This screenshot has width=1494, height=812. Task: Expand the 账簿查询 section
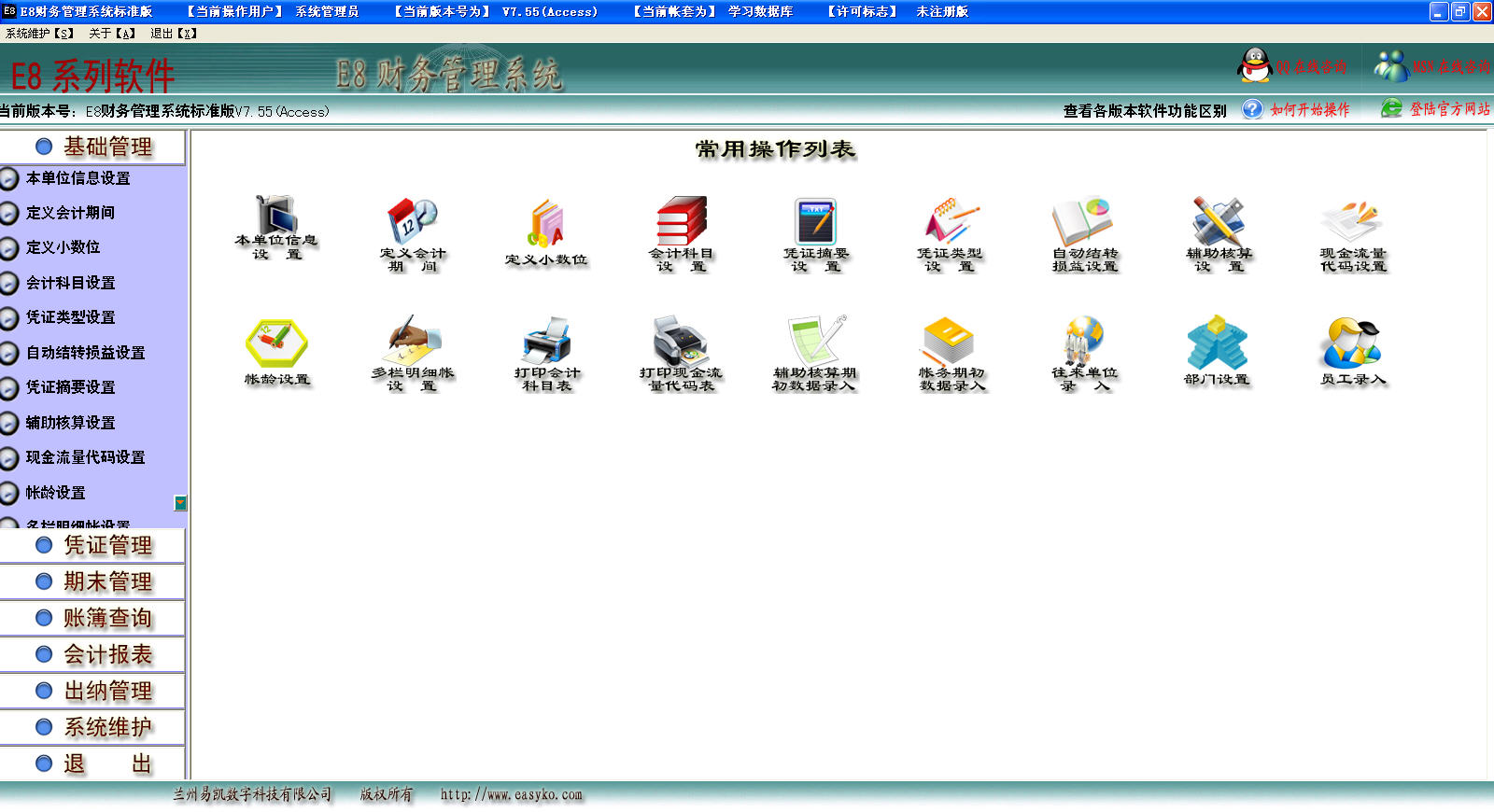coord(92,618)
